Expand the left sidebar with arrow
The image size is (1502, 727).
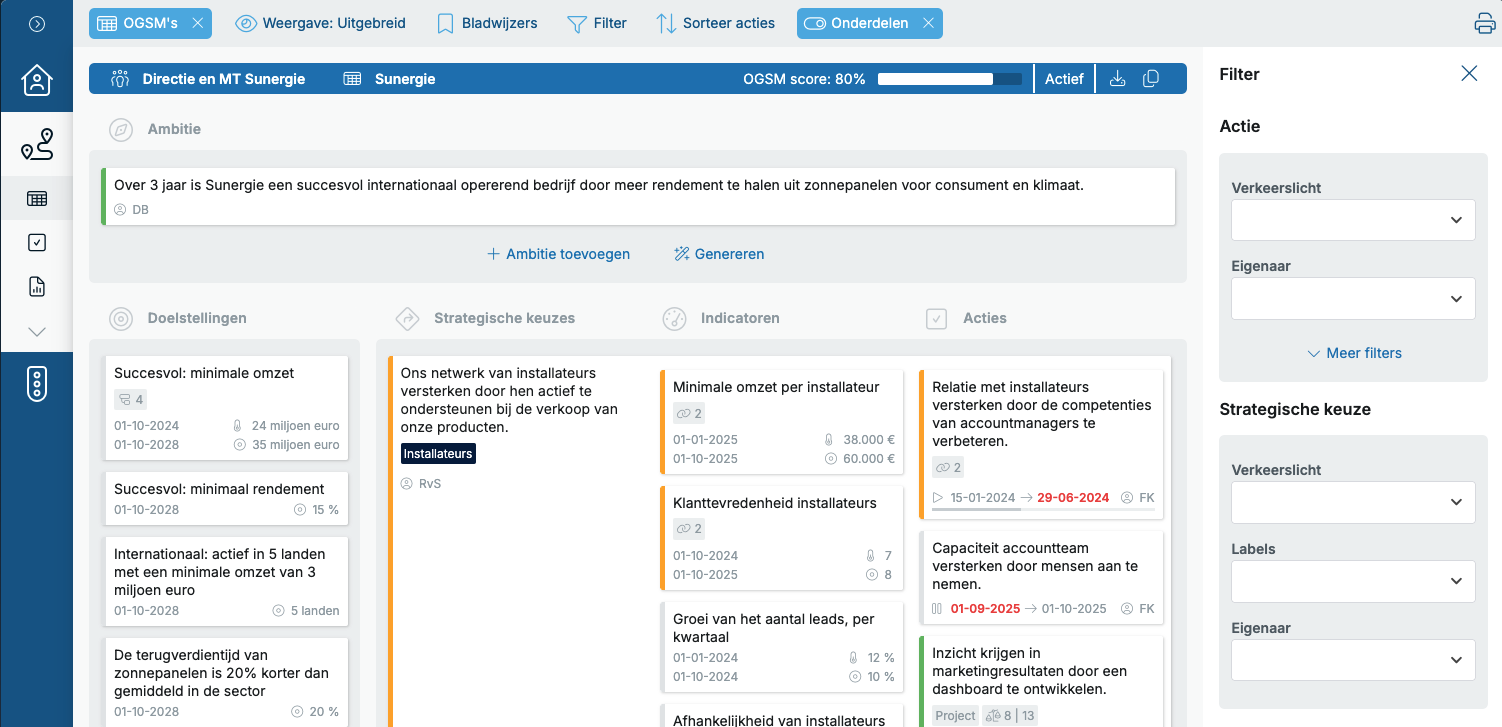click(x=37, y=24)
